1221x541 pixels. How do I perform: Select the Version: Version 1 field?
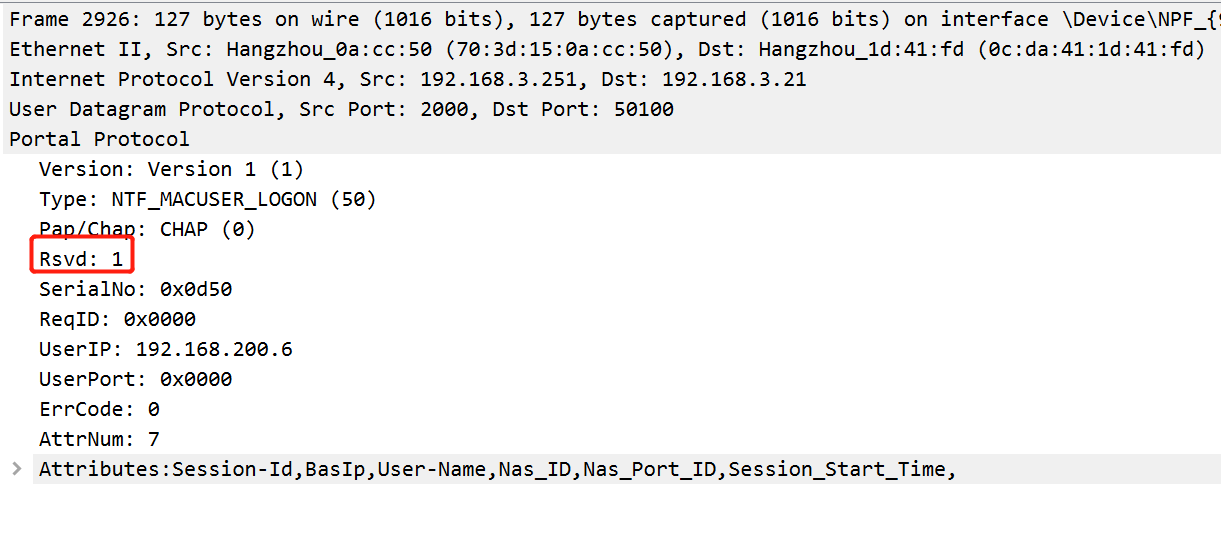pyautogui.click(x=171, y=169)
